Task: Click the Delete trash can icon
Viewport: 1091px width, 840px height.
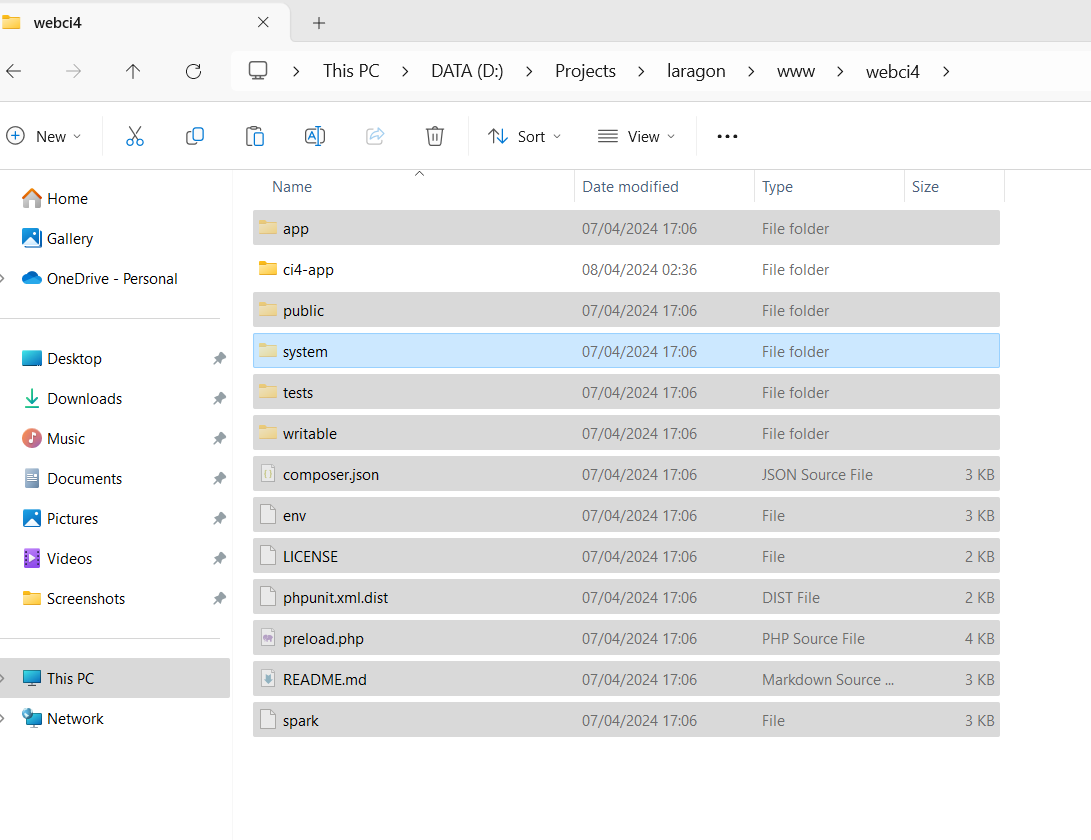Action: click(435, 136)
